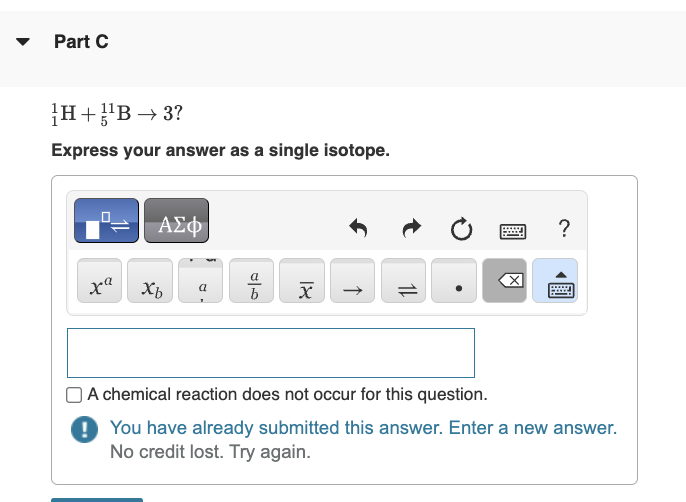Click into the isotope answer field
686x502 pixels.
(271, 353)
